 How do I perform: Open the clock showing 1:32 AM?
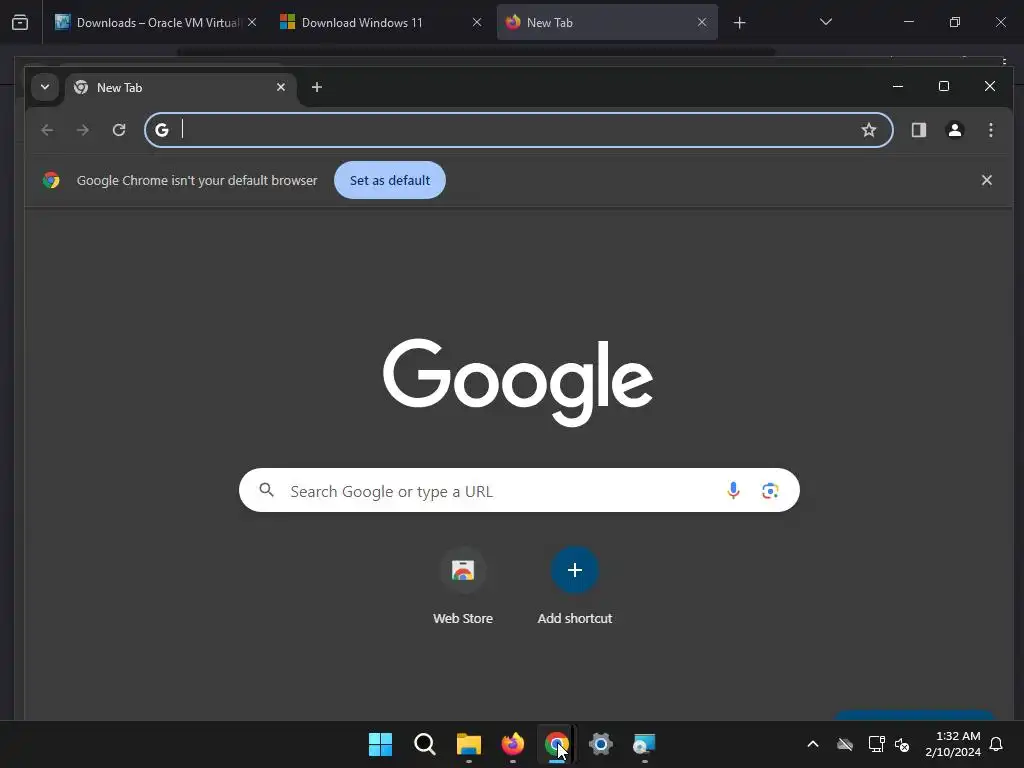953,744
